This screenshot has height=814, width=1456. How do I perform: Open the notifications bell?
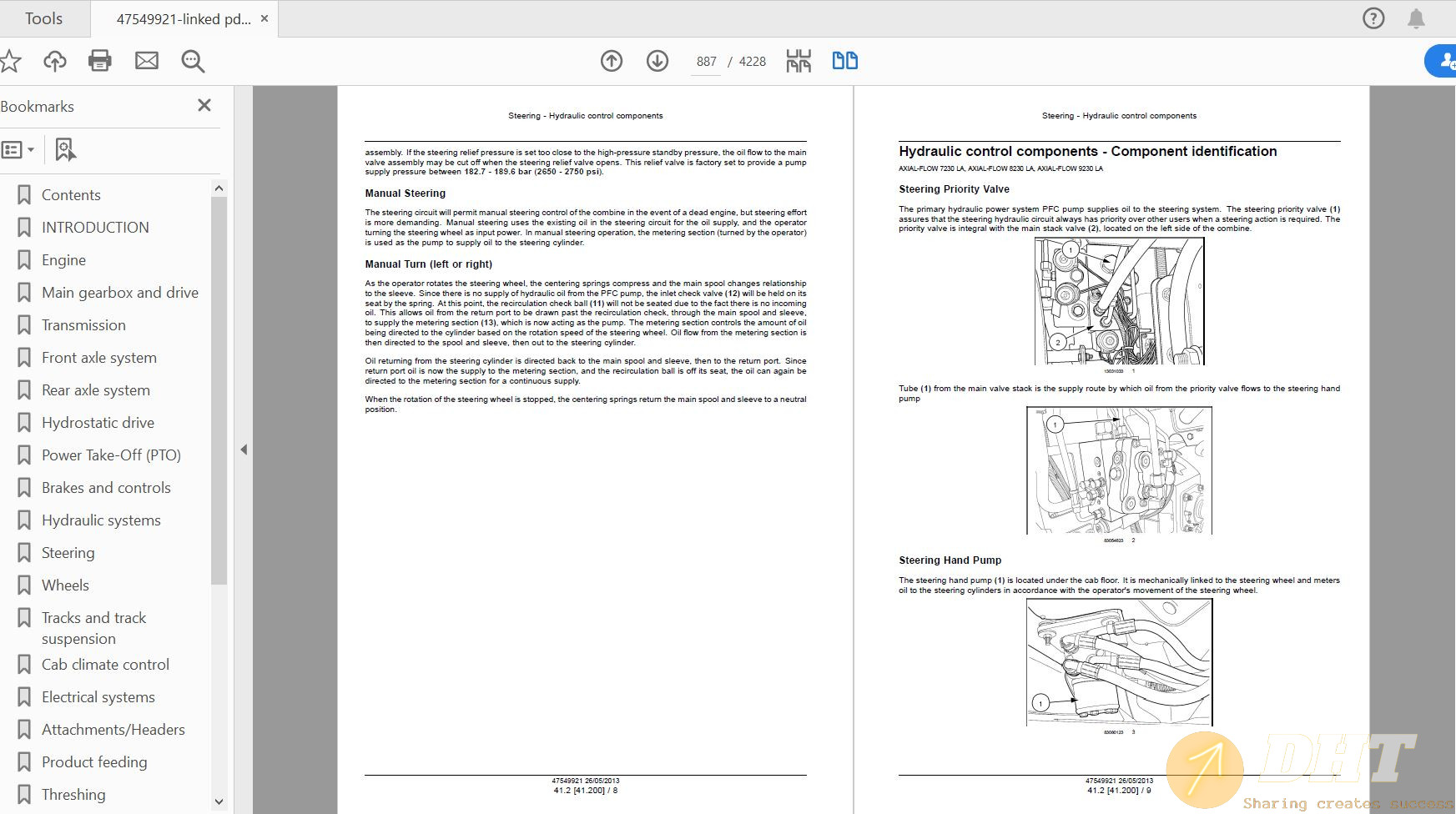pos(1416,18)
